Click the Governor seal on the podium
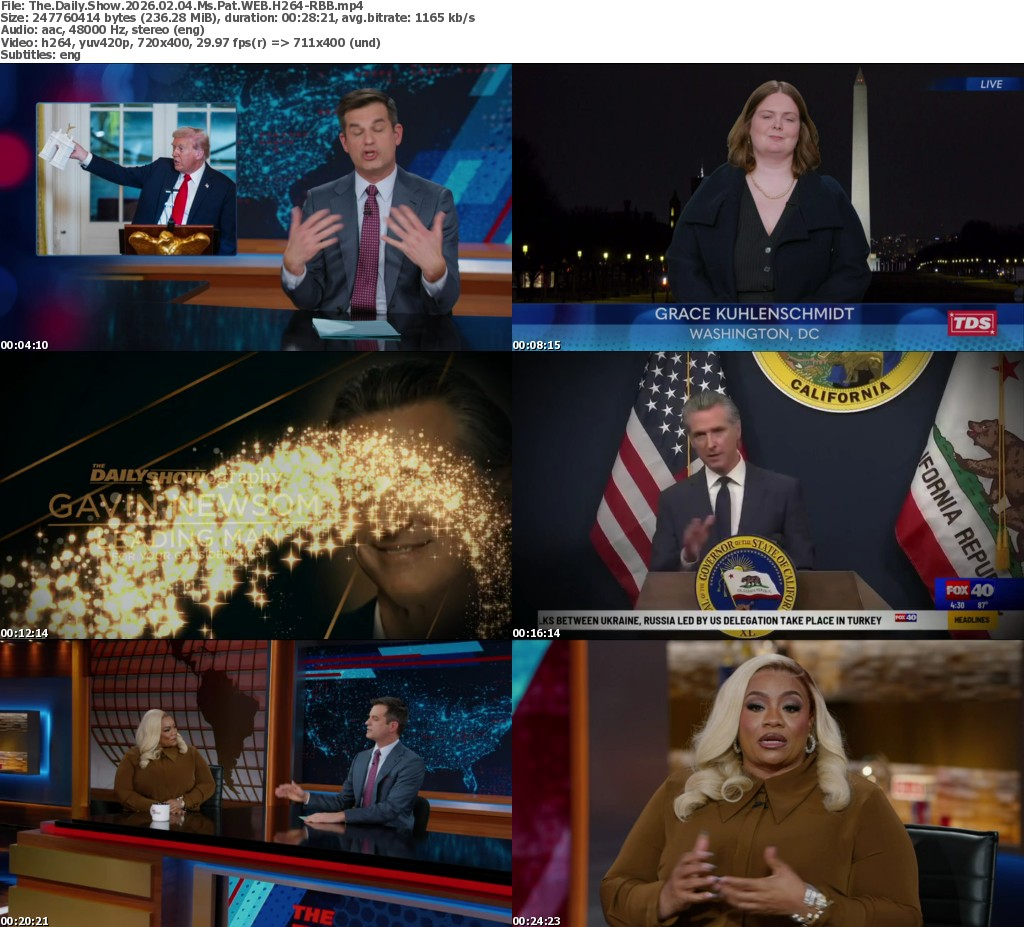This screenshot has height=927, width=1024. click(x=745, y=585)
